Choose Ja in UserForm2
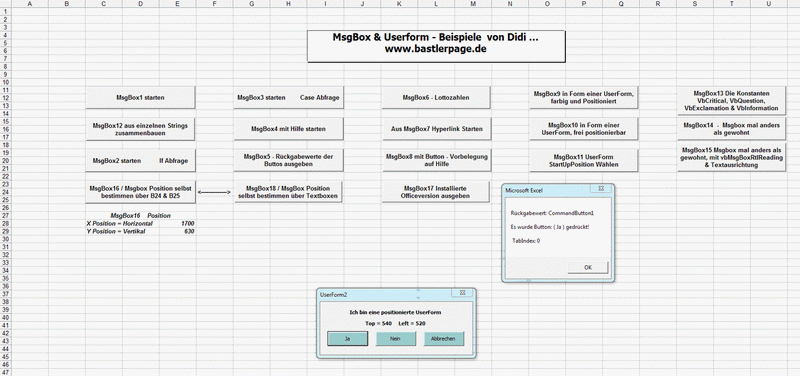Screen dimensions: 800x376 (x=347, y=338)
